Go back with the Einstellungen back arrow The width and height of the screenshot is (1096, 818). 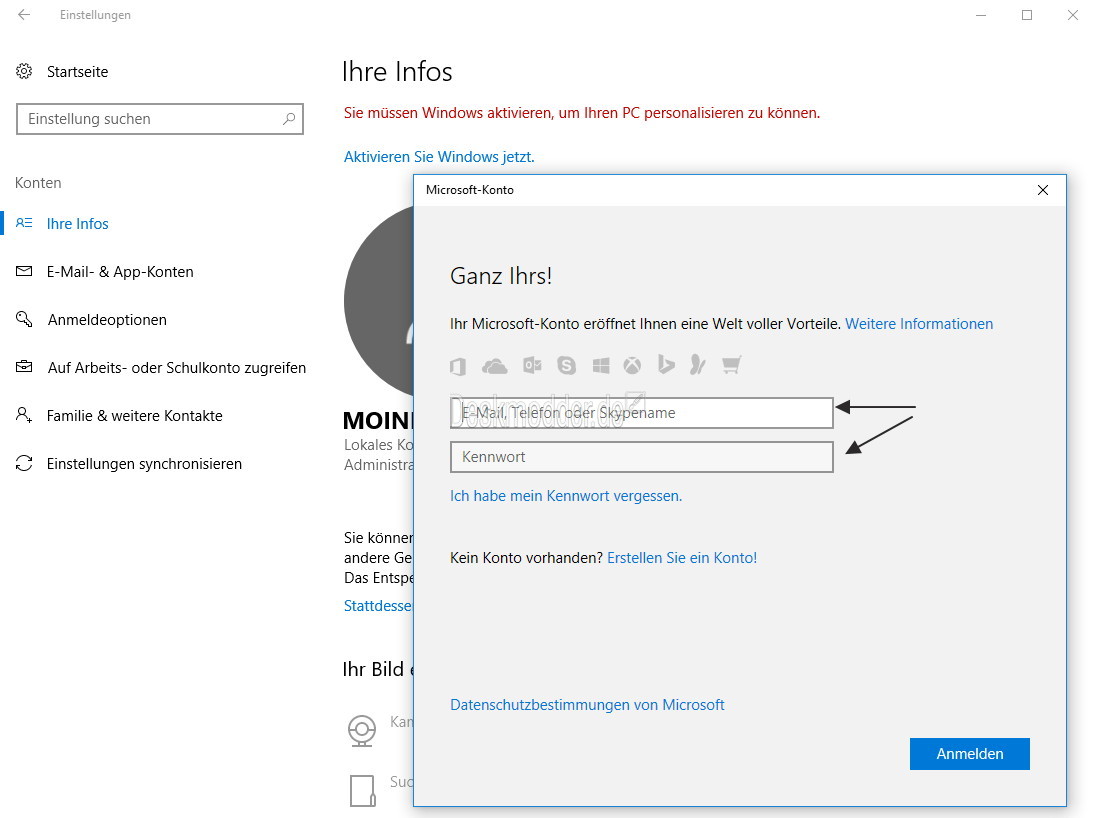pos(24,15)
